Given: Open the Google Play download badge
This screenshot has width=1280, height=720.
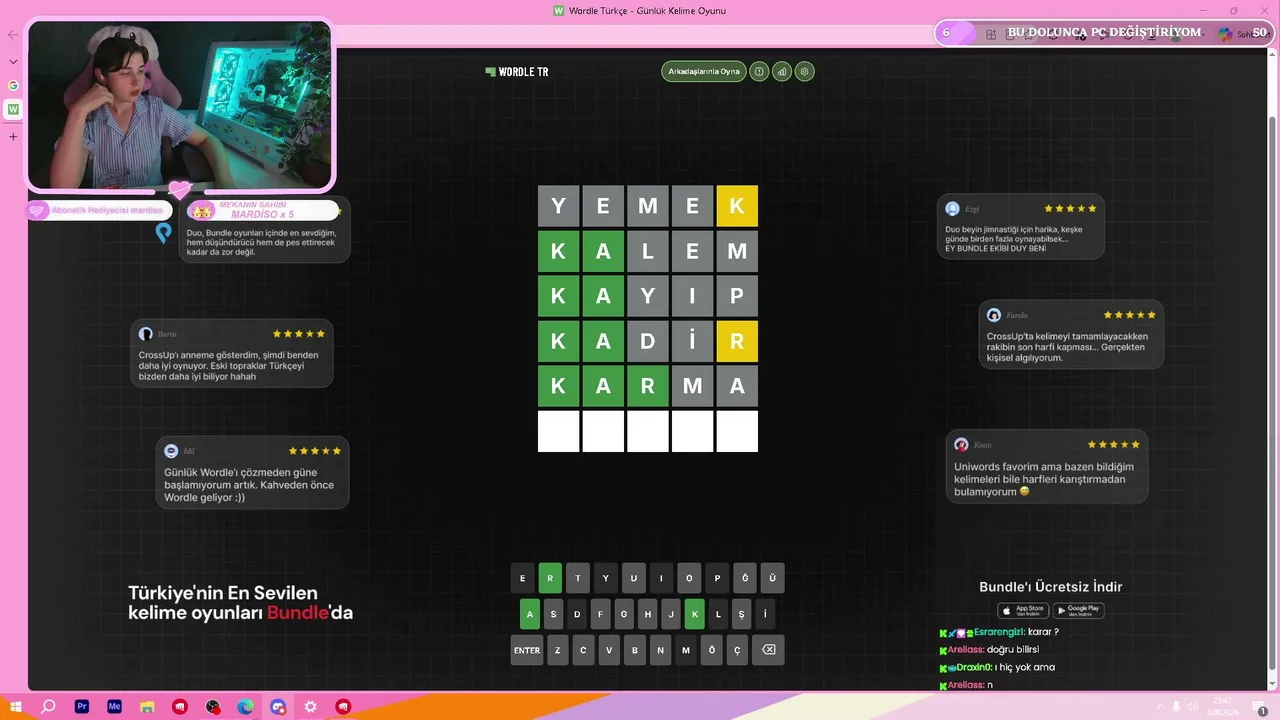Looking at the screenshot, I should (x=1078, y=610).
